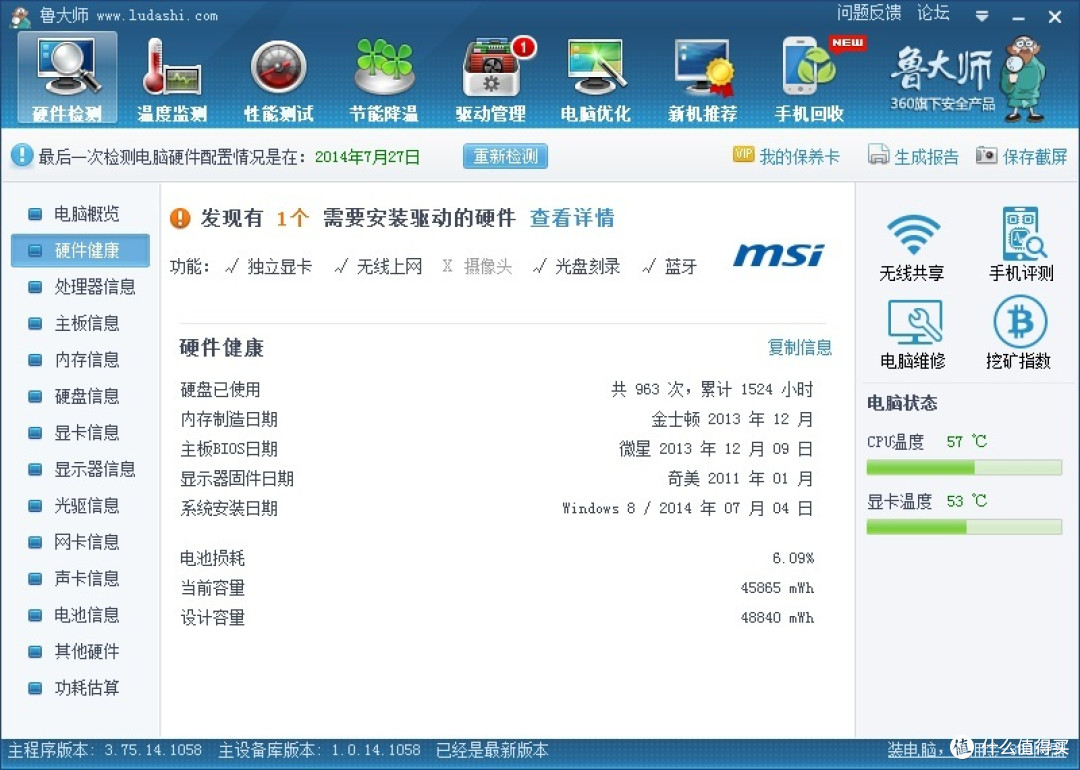The image size is (1080, 770).
Task: Click 系统安装日期 Windows 8 value
Action: (x=687, y=508)
